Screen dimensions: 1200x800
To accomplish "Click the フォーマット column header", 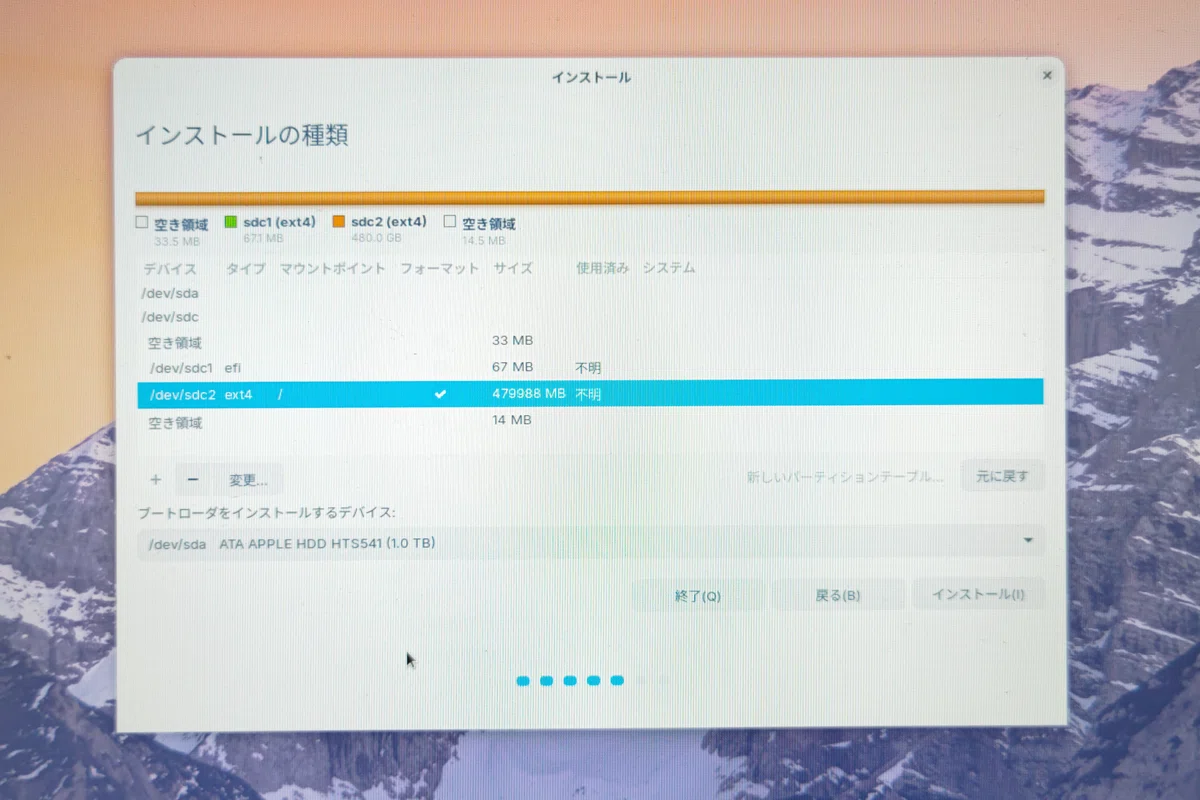I will pos(439,268).
